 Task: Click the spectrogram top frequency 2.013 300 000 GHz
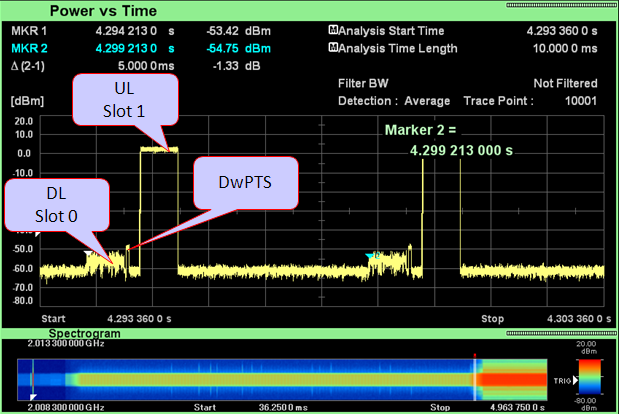pos(66,343)
